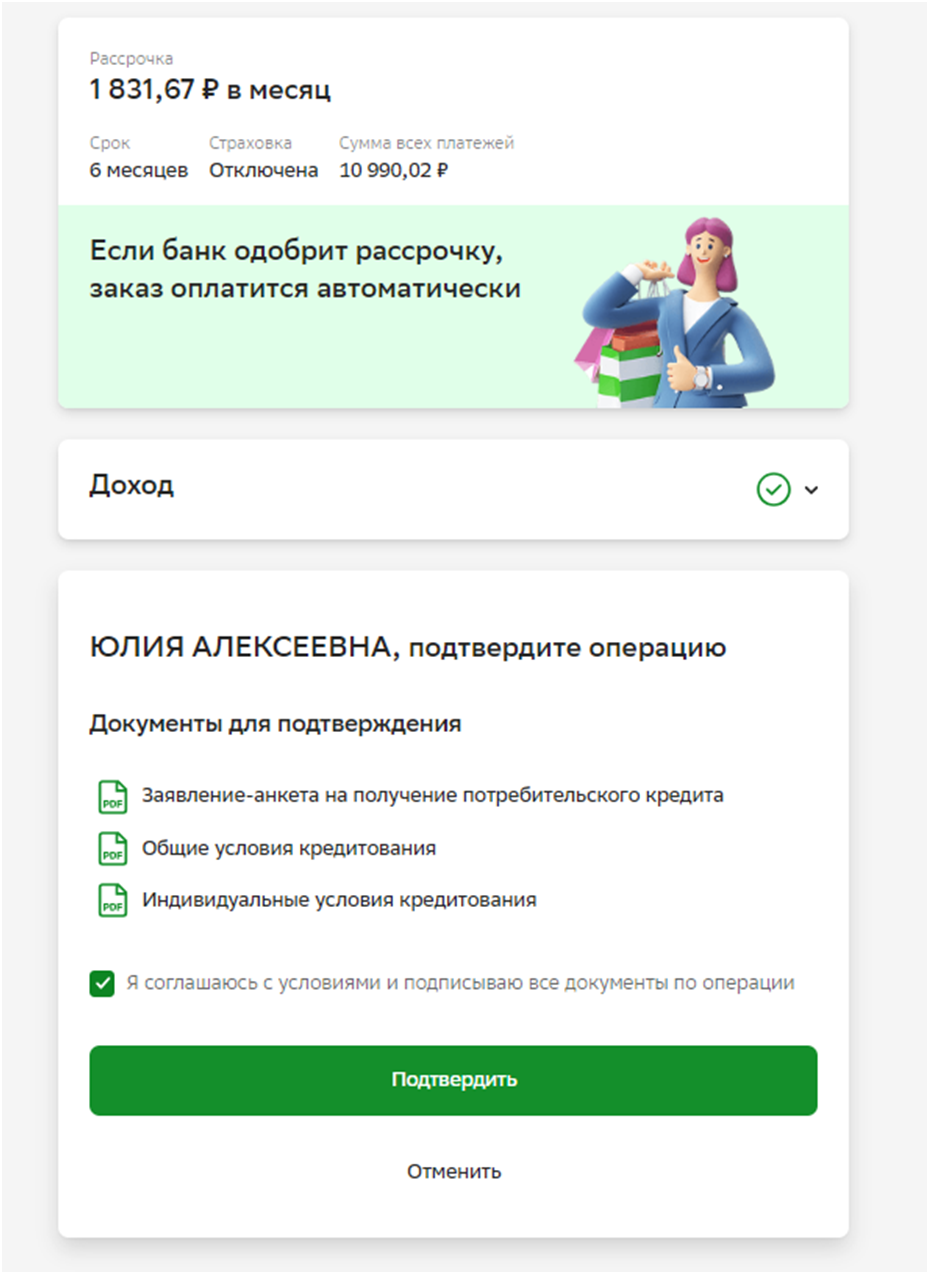Open the Общие условия кредитования PDF icon
Viewport: 929px width, 1274px height.
point(112,849)
